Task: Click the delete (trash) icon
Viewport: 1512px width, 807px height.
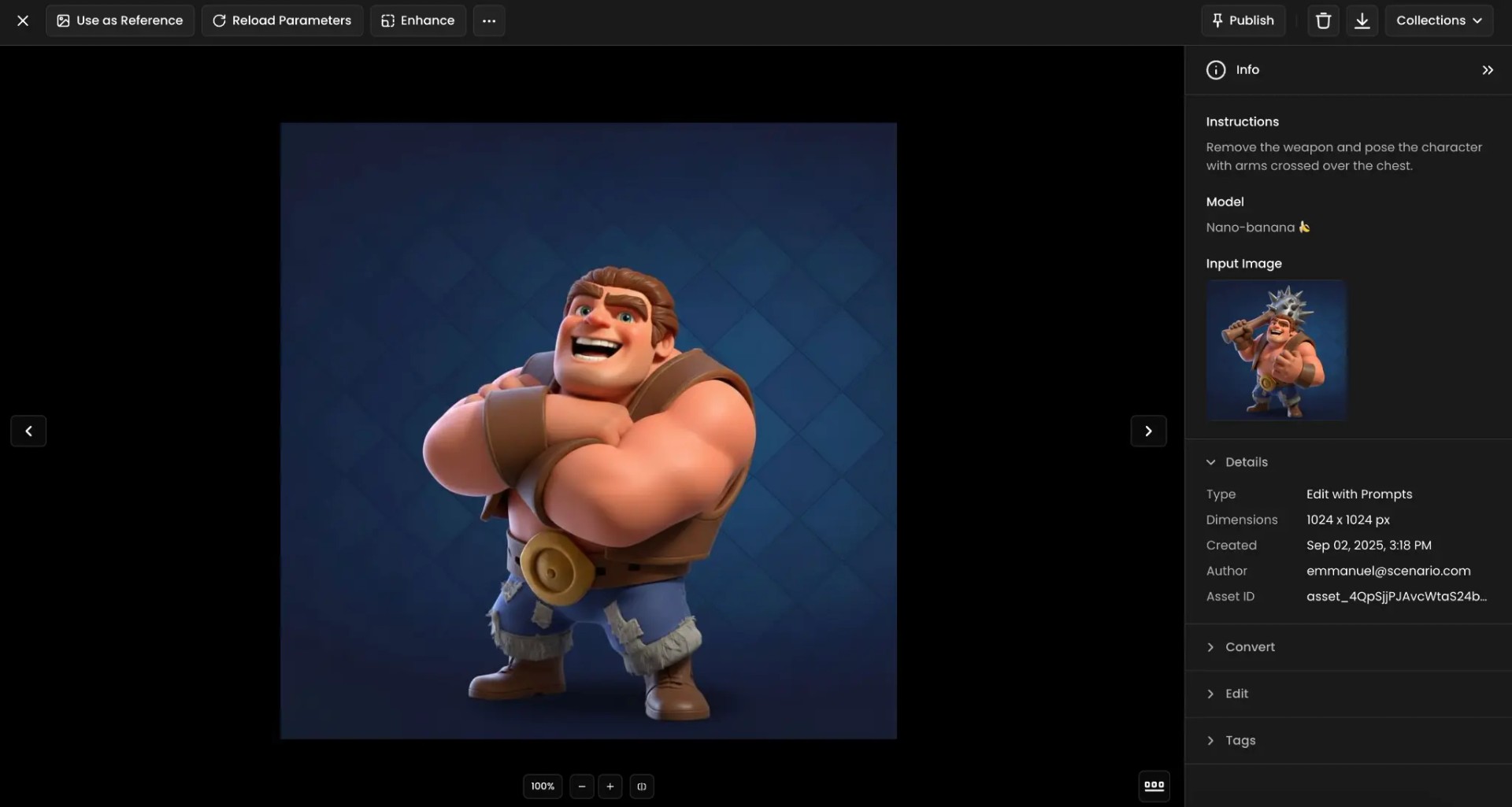Action: tap(1322, 20)
